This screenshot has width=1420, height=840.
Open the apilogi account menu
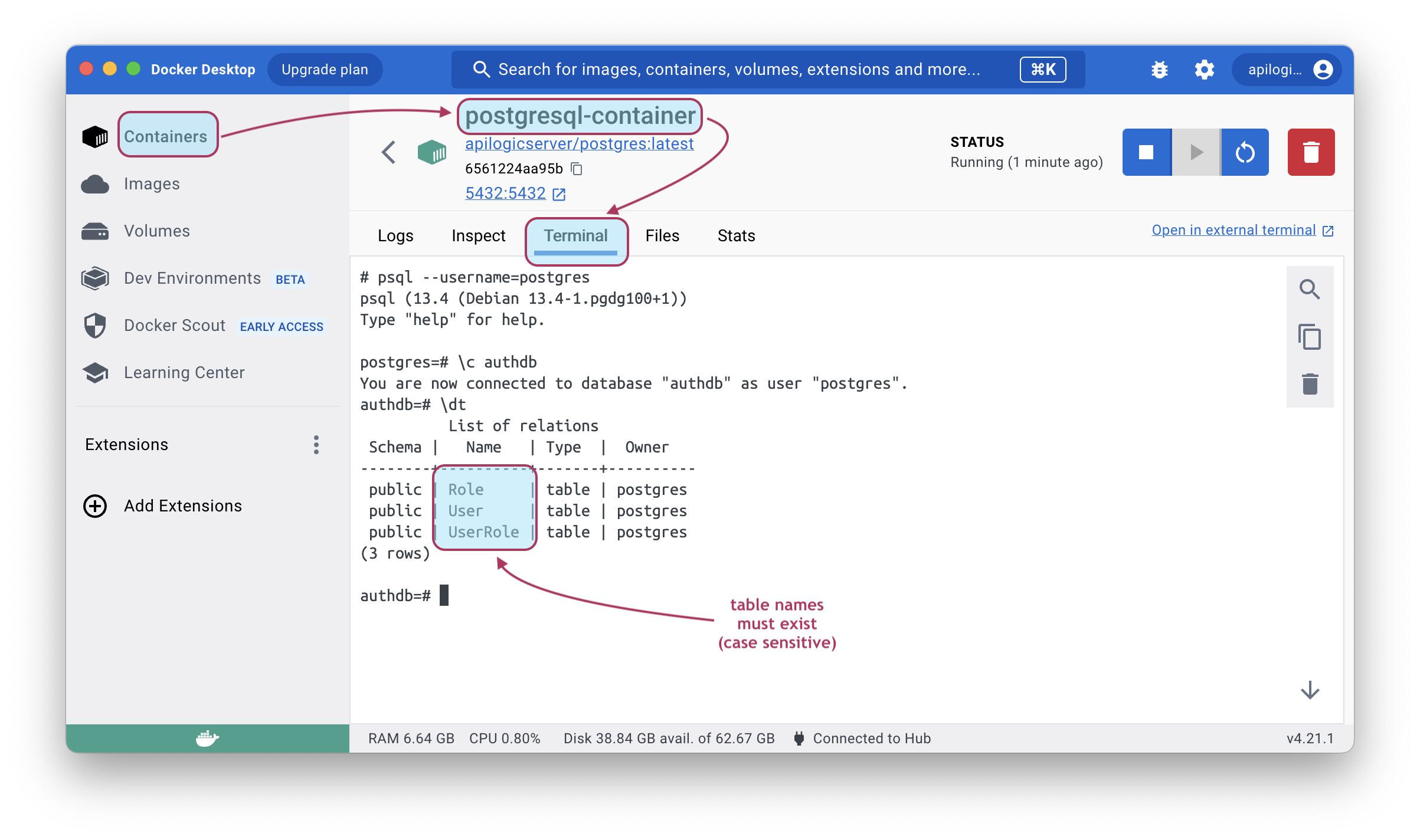pyautogui.click(x=1287, y=70)
